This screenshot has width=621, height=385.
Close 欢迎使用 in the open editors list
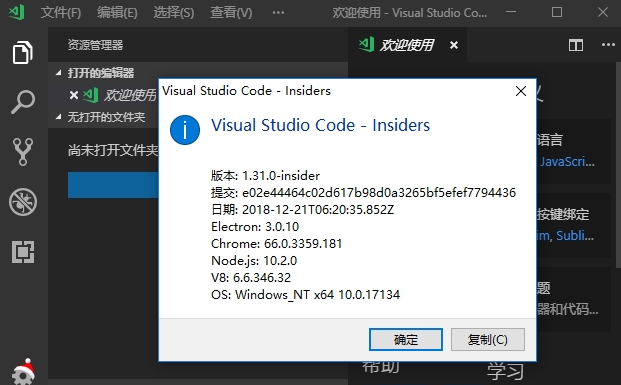tap(74, 95)
